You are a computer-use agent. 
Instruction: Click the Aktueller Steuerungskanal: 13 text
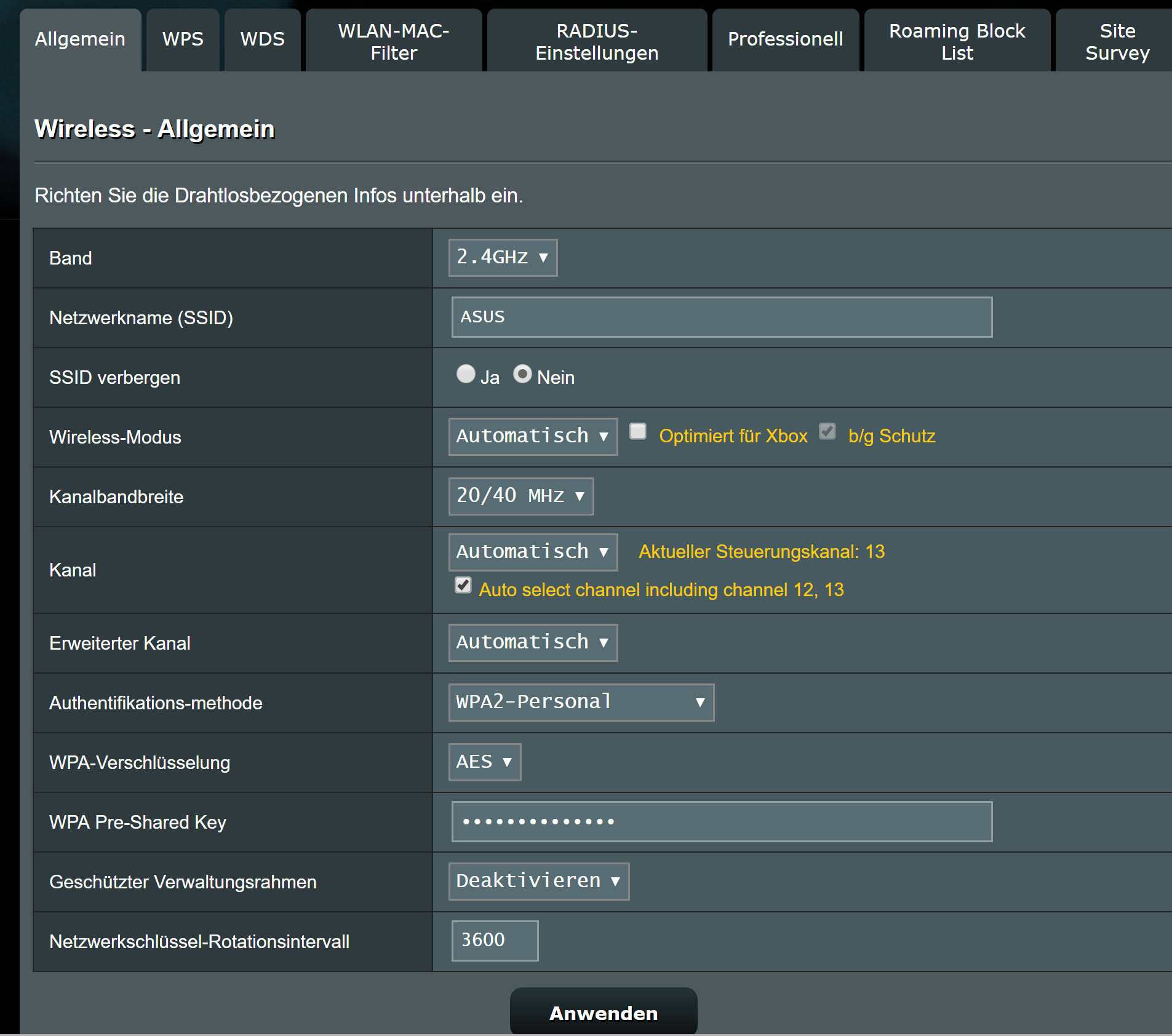click(761, 552)
